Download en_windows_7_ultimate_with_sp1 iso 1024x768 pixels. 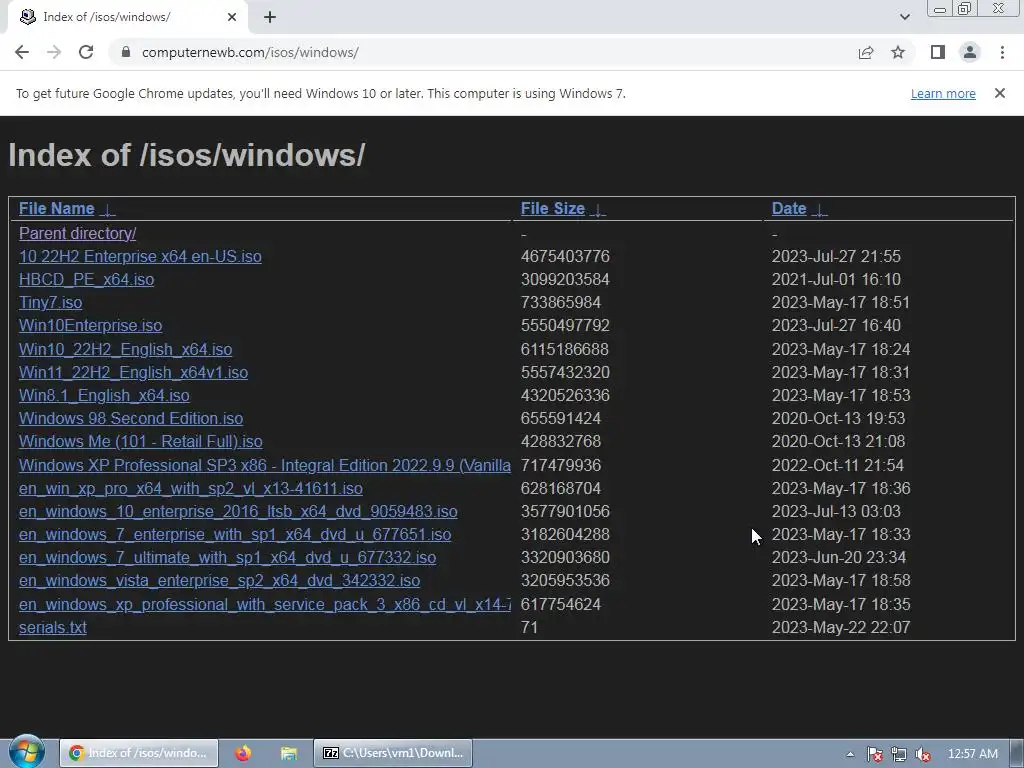pos(227,557)
